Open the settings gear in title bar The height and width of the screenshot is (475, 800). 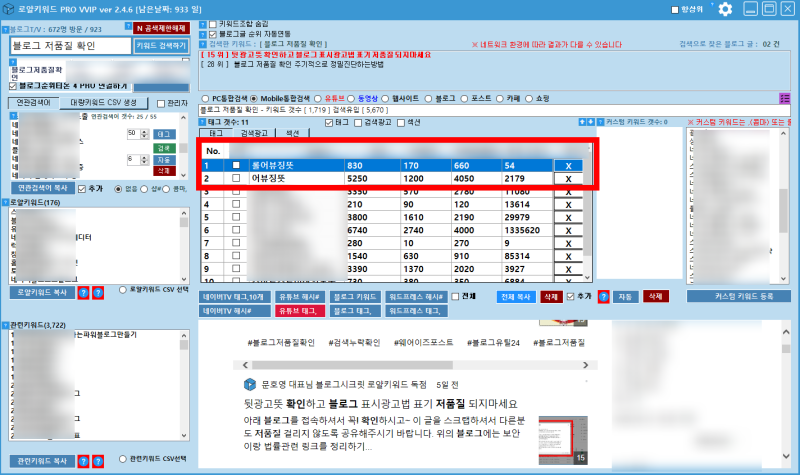click(725, 9)
